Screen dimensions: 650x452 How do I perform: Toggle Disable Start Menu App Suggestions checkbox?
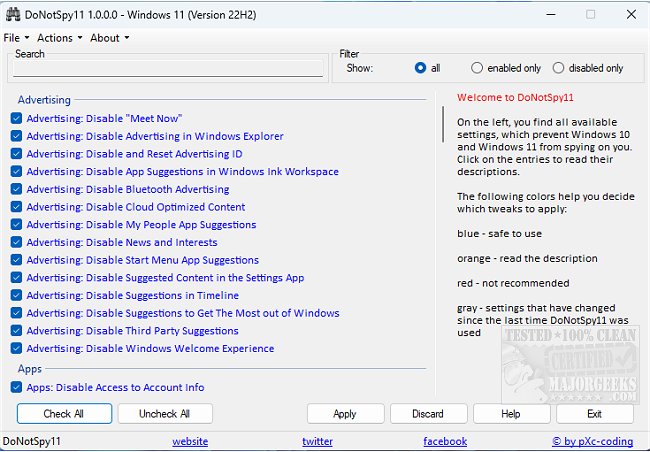pos(17,260)
